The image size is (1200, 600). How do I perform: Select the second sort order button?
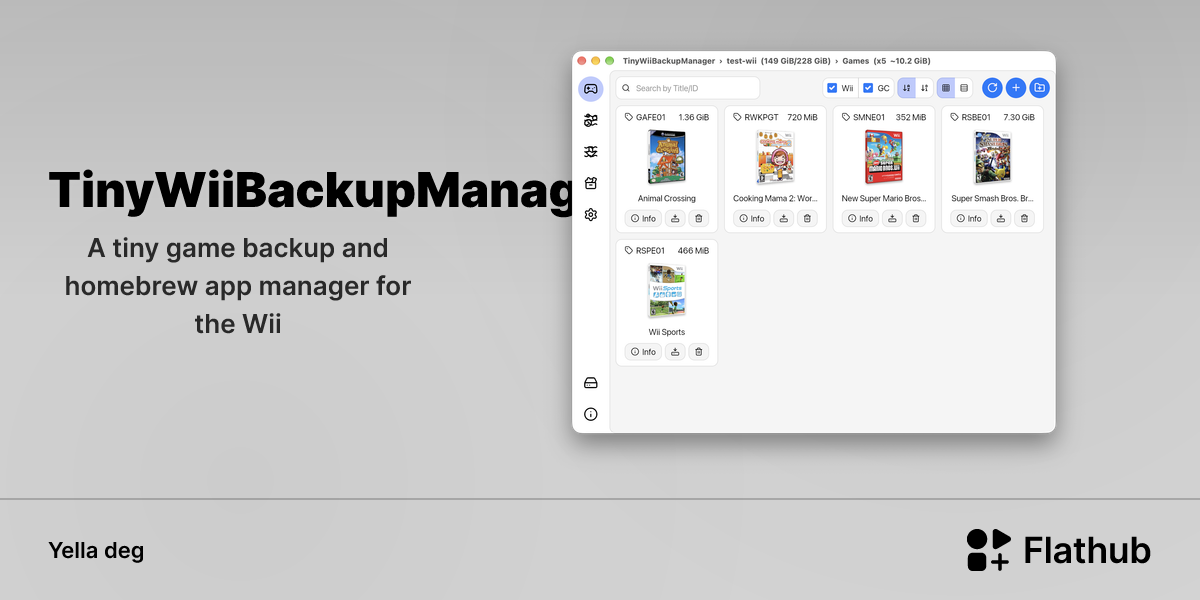coord(924,88)
